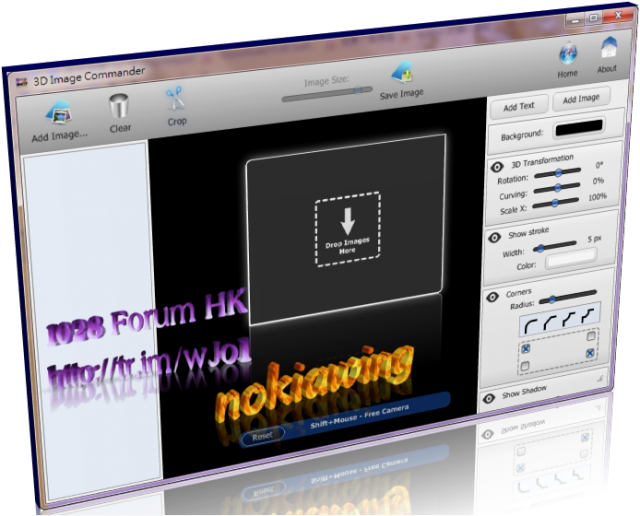This screenshot has width=640, height=516.
Task: Click the Clear trash can icon
Action: [x=120, y=106]
